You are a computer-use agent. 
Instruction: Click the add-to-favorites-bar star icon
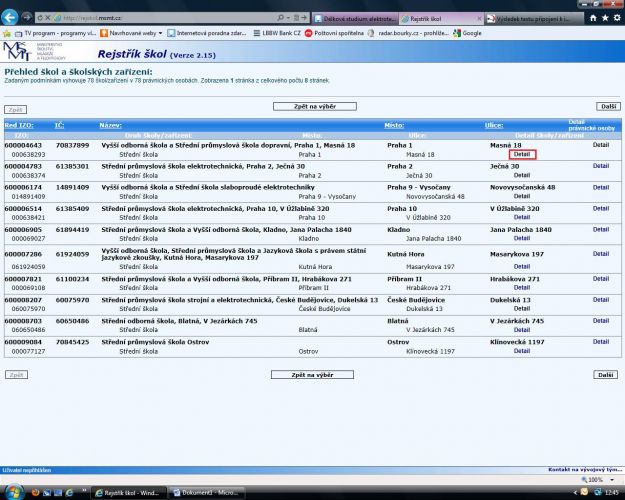tap(6, 33)
